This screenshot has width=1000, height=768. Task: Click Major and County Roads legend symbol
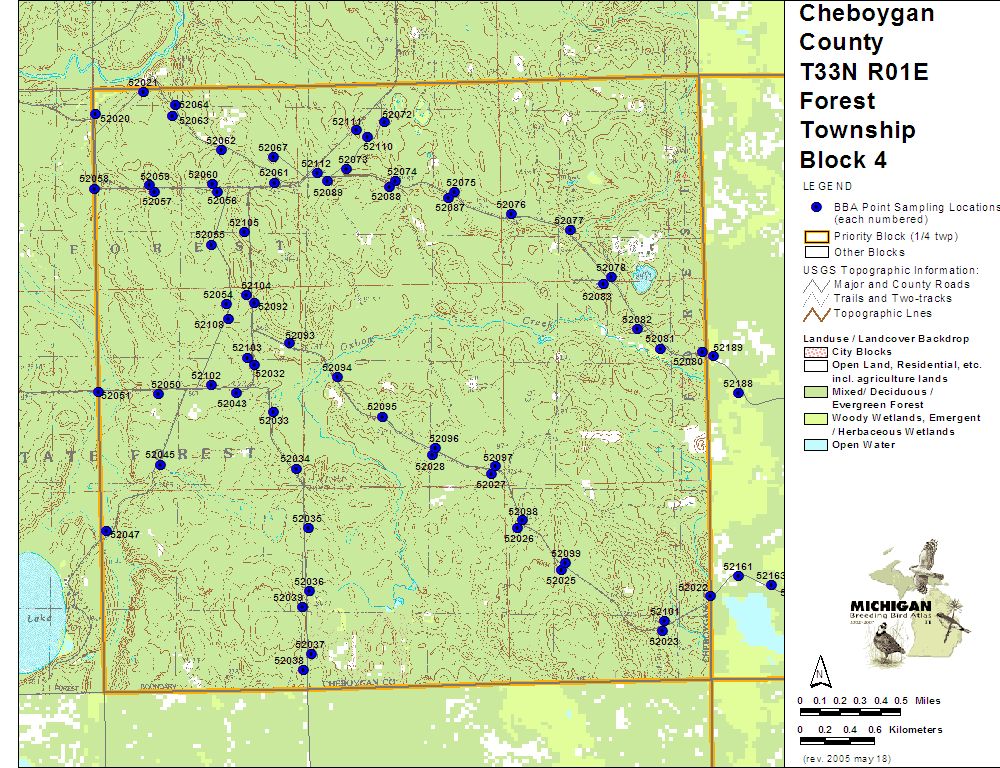[x=816, y=284]
